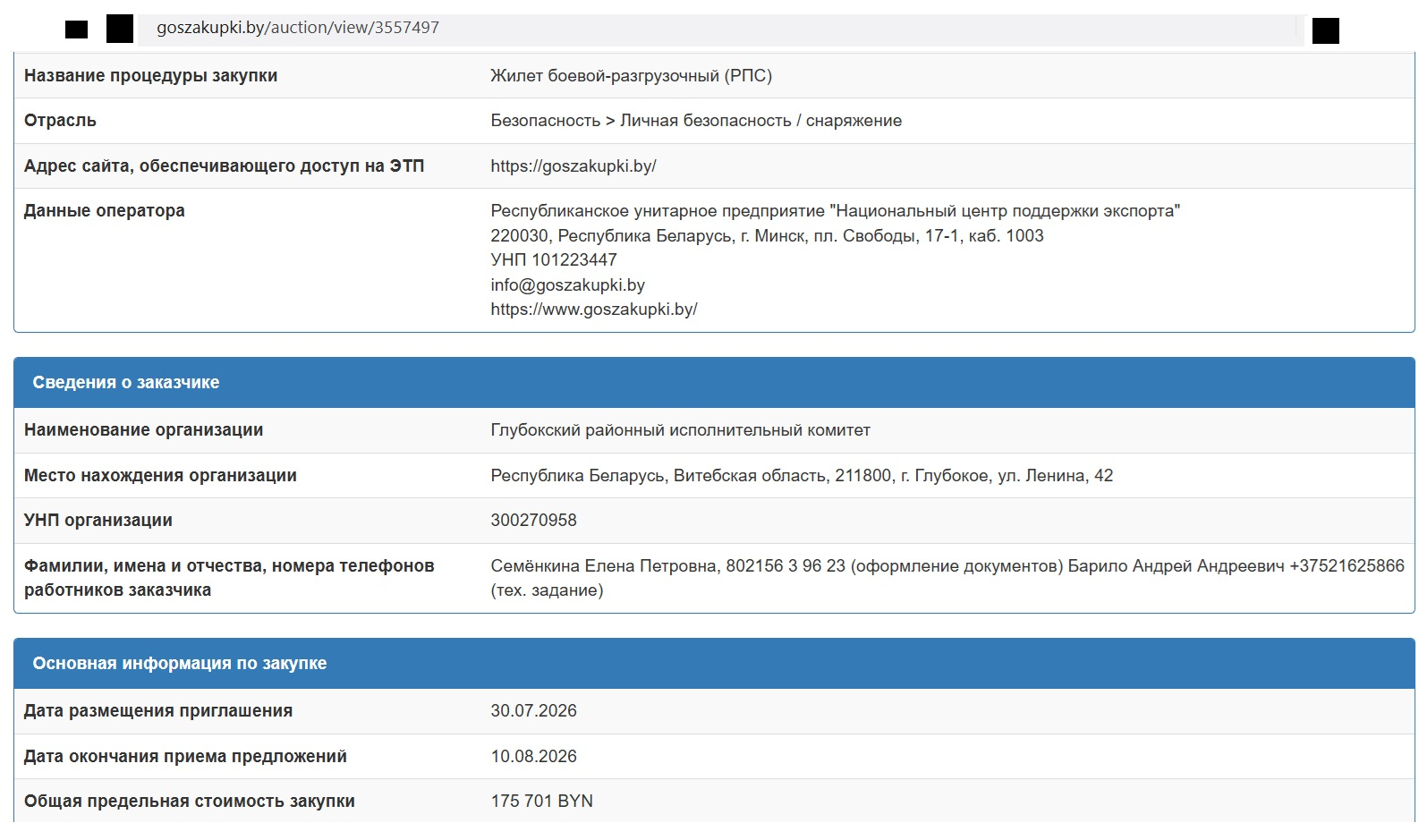Click the info@goszakupki.by email address
This screenshot has height=840, width=1427.
click(x=567, y=285)
